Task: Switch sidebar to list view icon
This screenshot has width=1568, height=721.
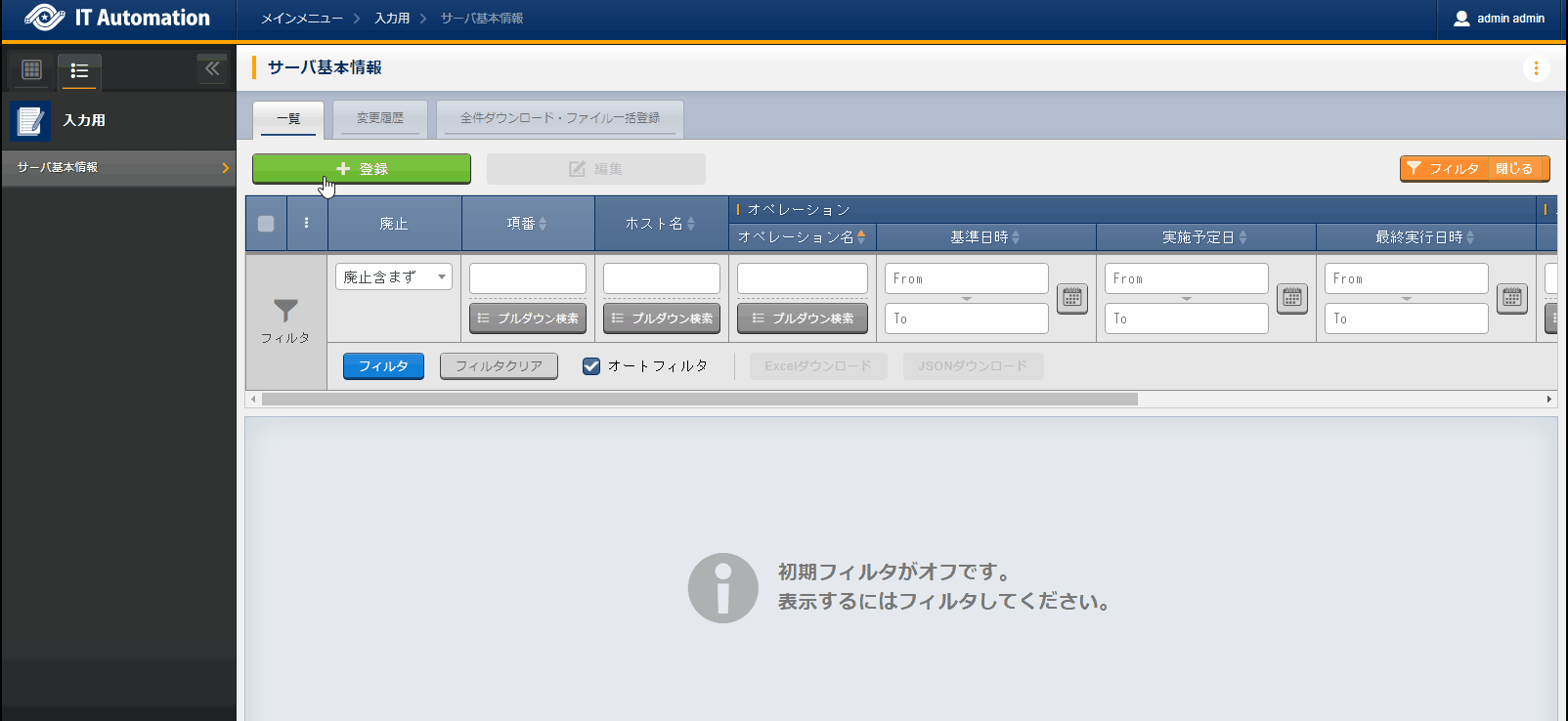Action: click(x=79, y=70)
